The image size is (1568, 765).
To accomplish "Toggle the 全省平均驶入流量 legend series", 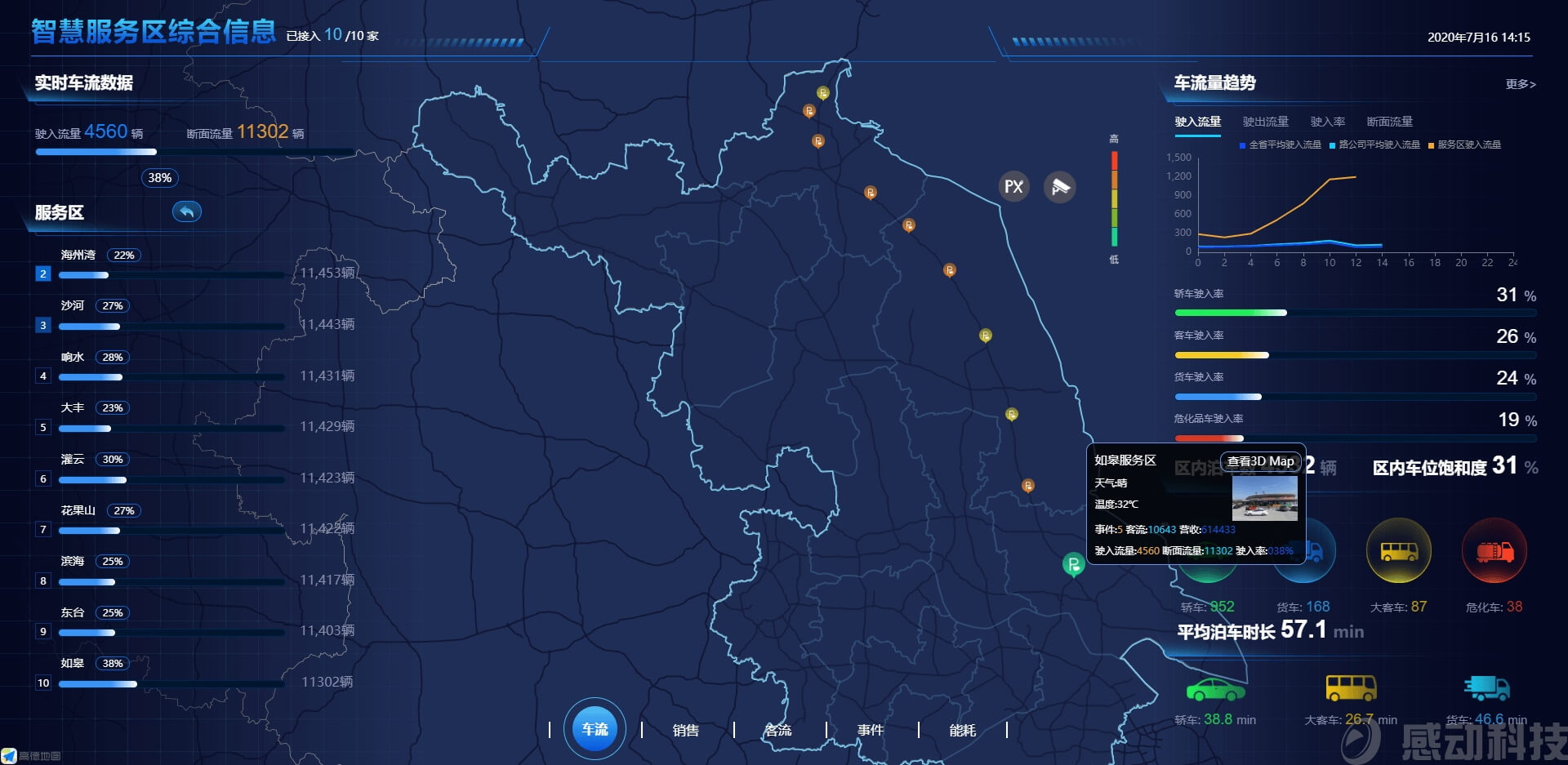I will [1284, 145].
